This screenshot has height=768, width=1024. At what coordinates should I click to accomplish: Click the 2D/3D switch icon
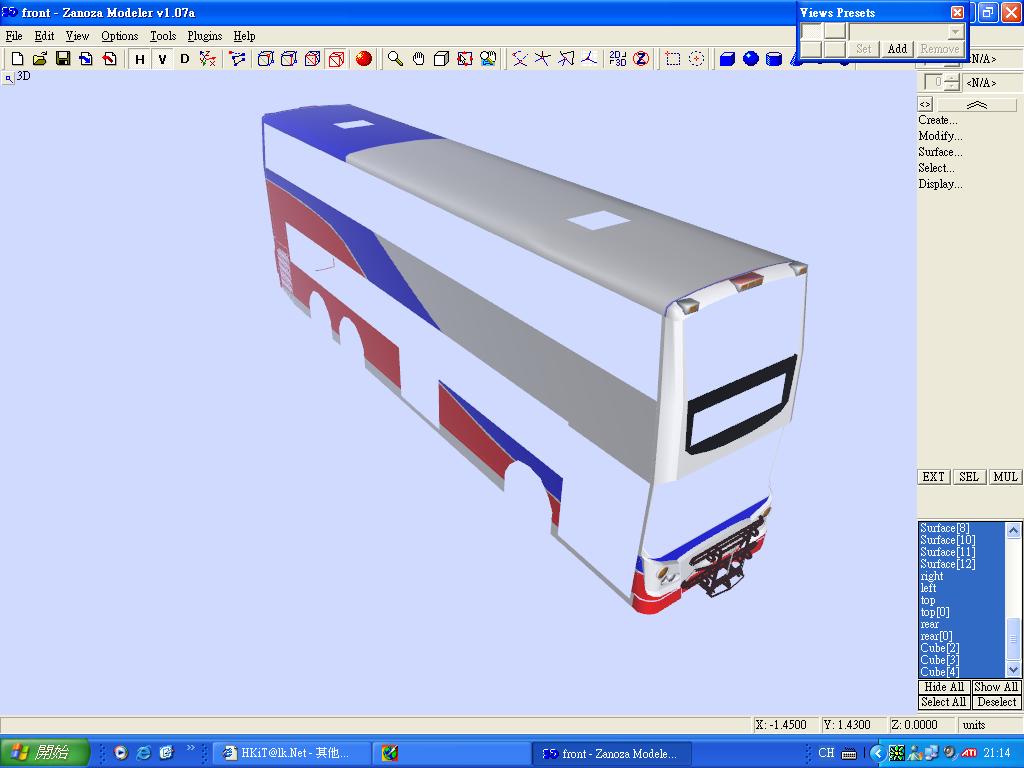click(618, 59)
